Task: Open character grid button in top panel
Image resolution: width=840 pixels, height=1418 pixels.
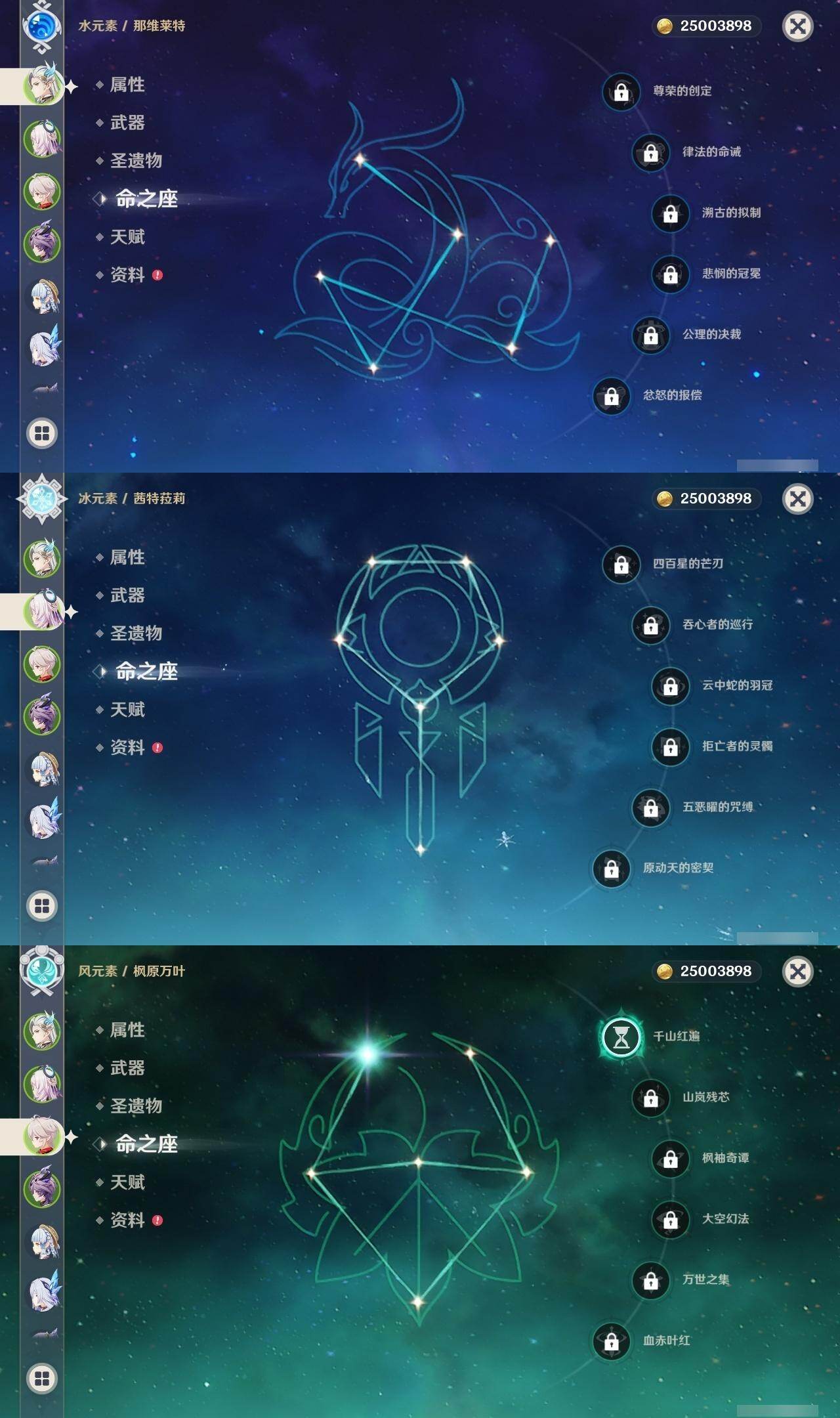Action: 42,433
